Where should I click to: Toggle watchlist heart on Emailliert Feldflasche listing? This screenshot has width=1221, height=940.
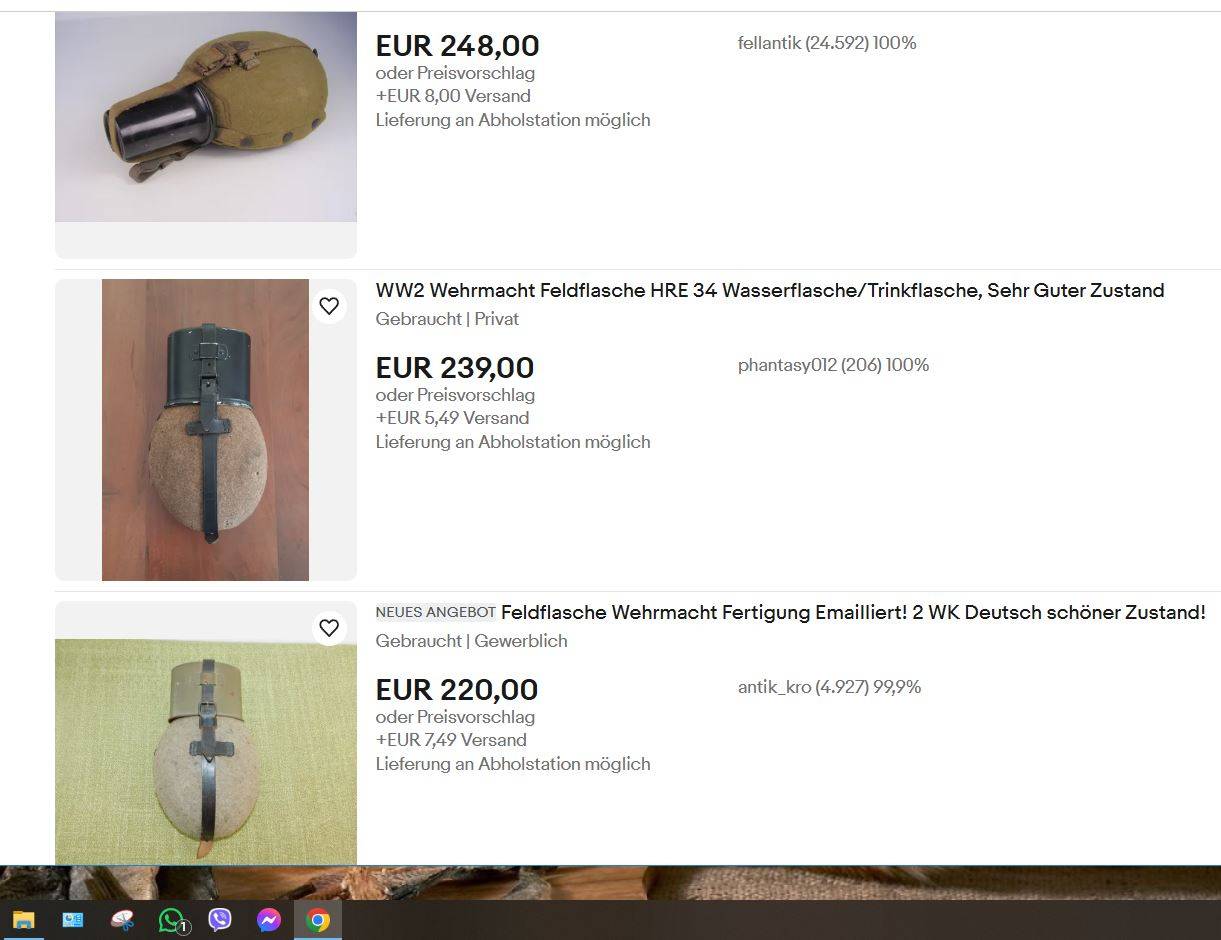329,628
